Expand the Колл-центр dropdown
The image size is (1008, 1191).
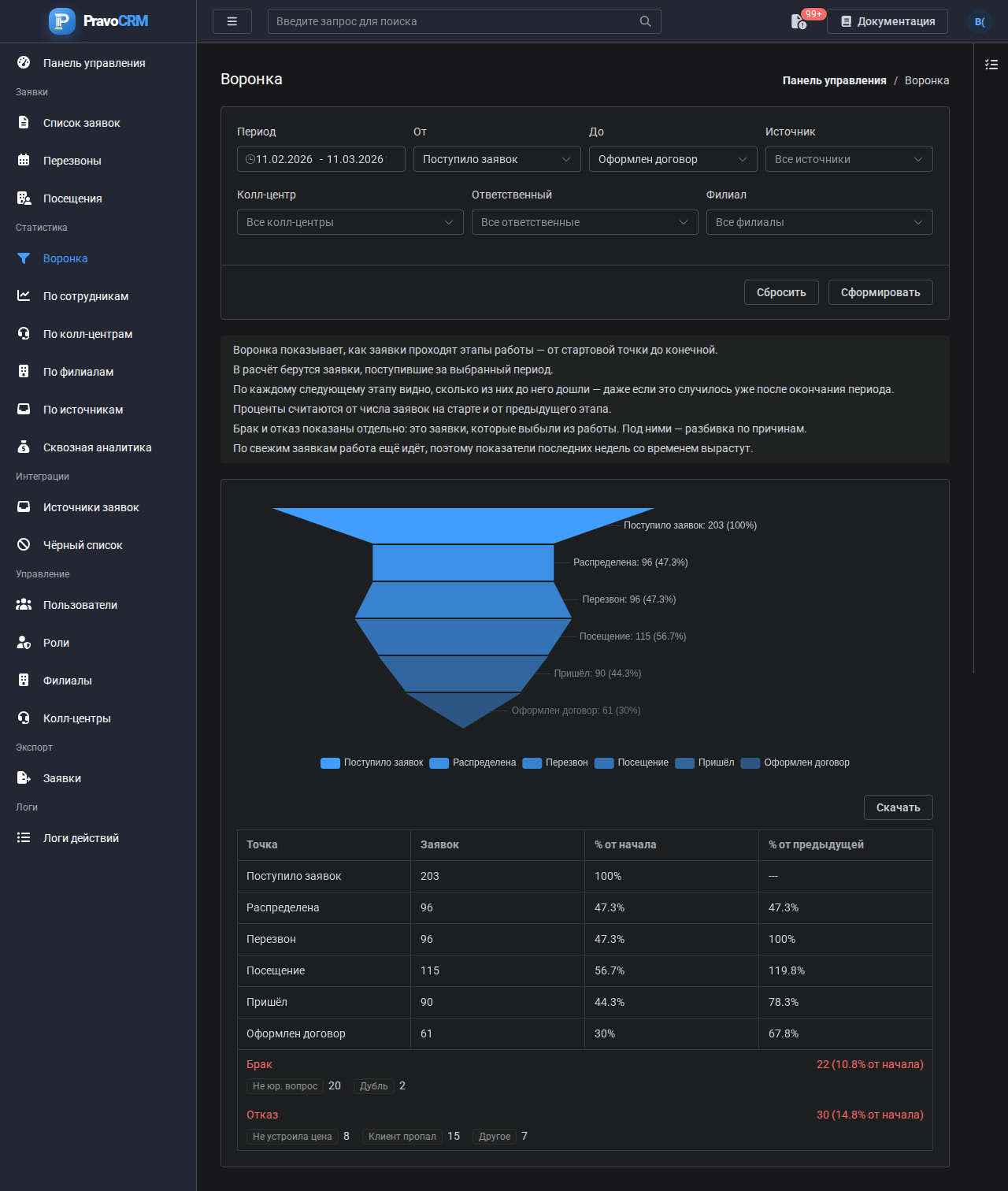pos(350,222)
